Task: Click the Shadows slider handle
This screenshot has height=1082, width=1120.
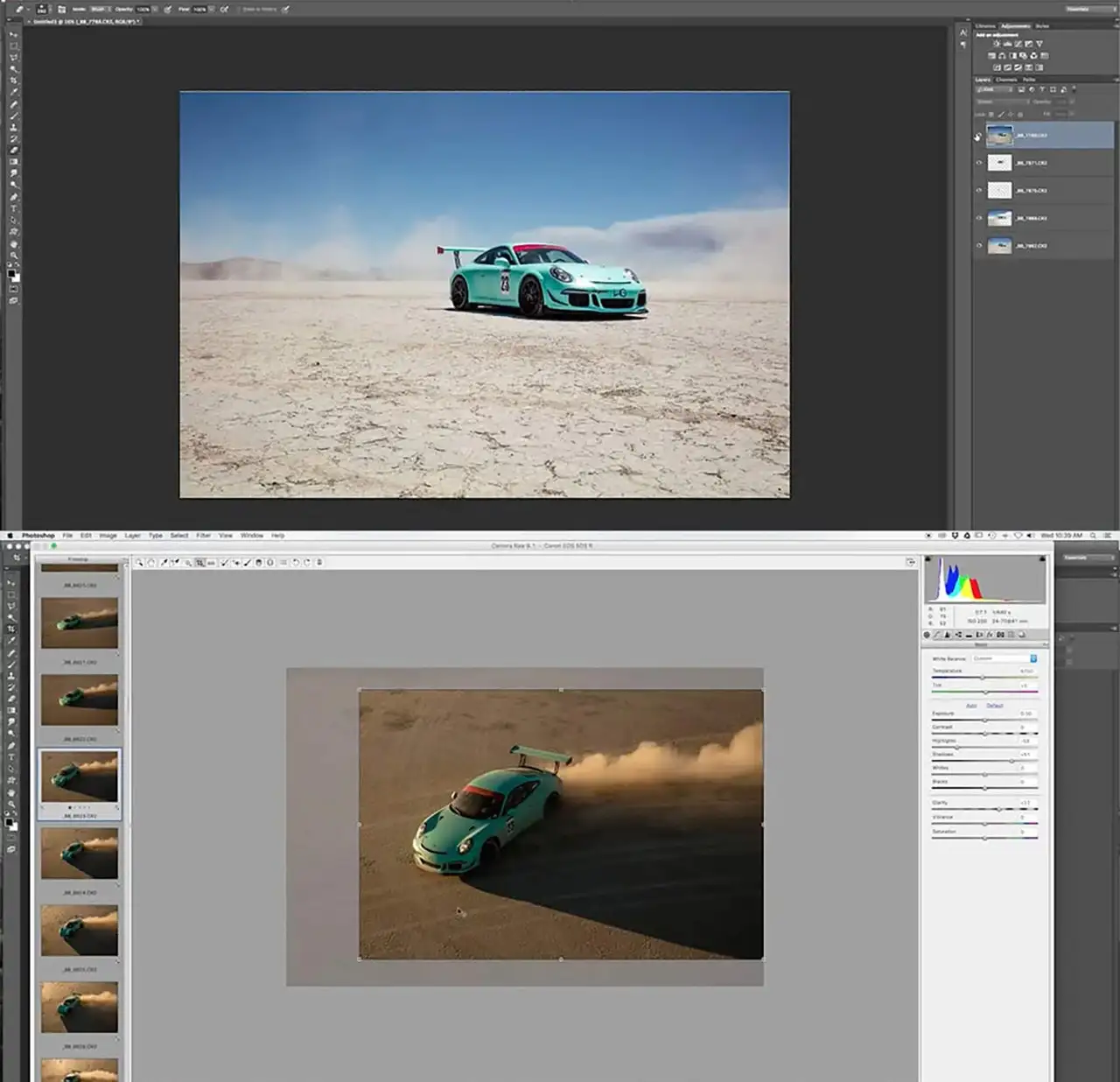Action: click(1011, 761)
